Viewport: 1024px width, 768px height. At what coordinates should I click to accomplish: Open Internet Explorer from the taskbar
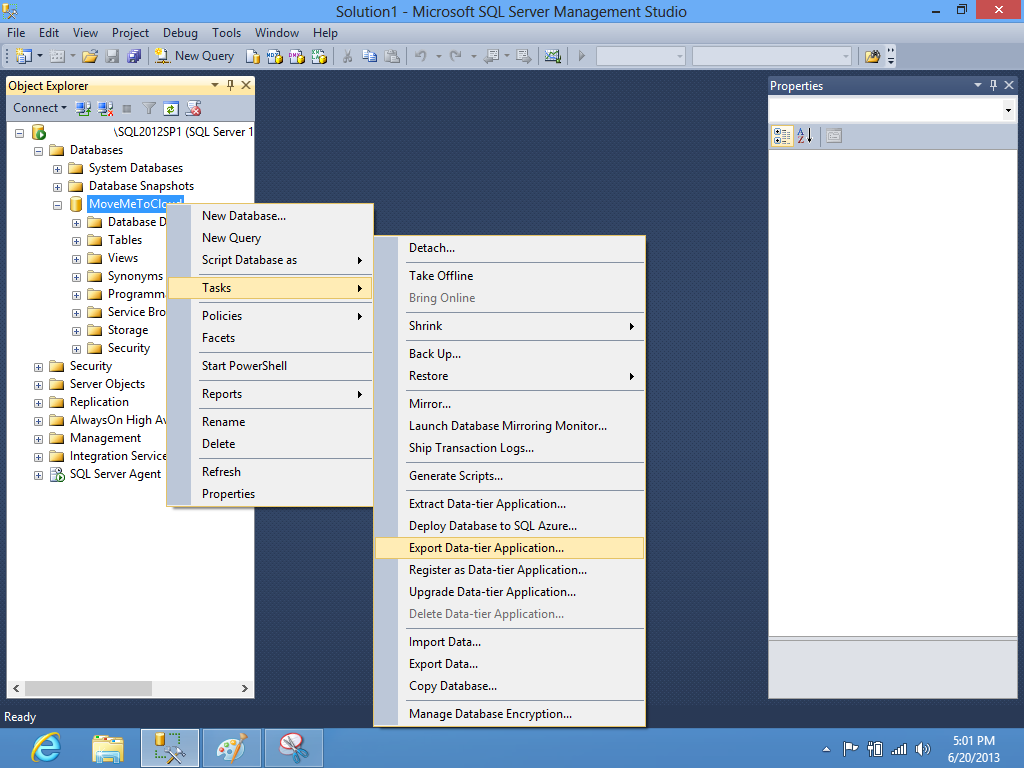(x=46, y=747)
